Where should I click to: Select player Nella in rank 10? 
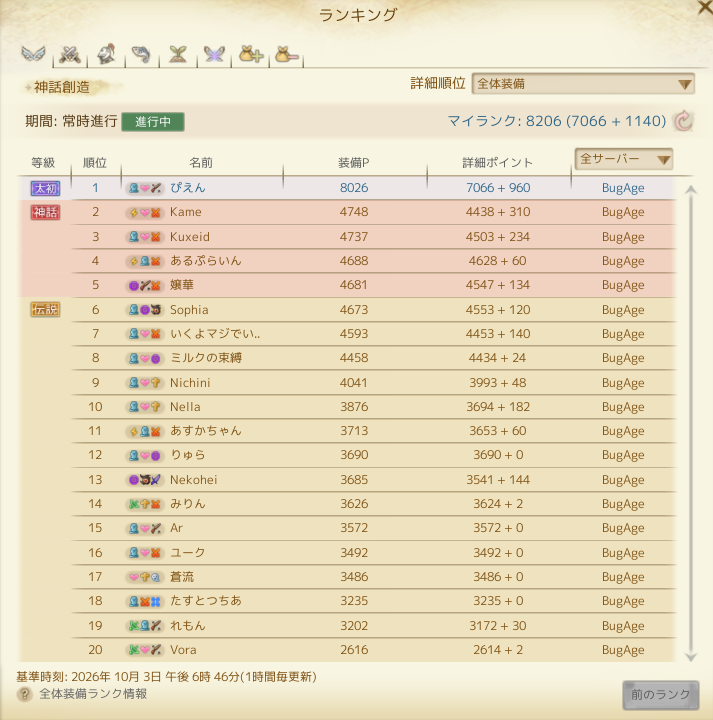click(x=185, y=407)
